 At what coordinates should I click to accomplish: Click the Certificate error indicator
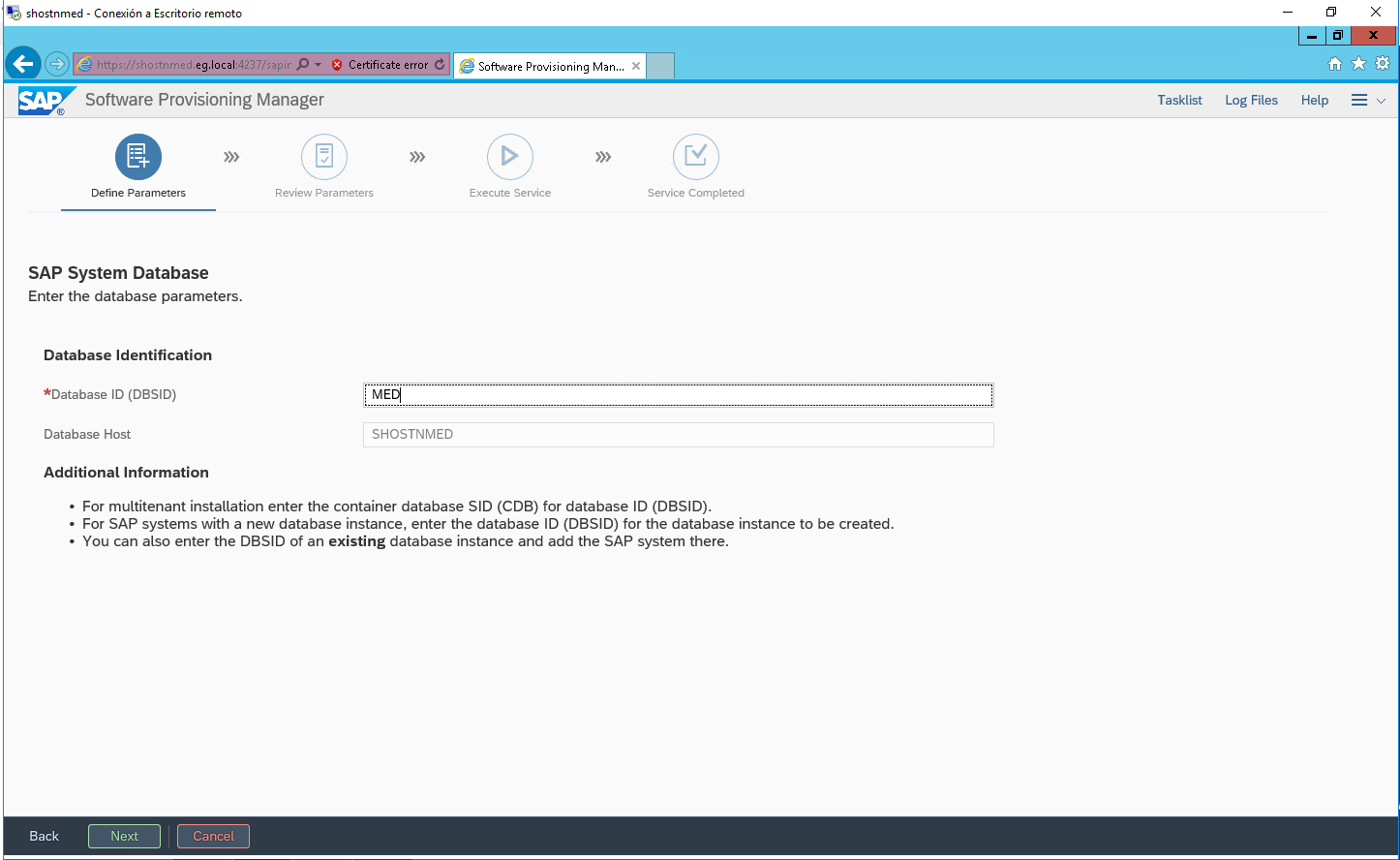point(380,65)
